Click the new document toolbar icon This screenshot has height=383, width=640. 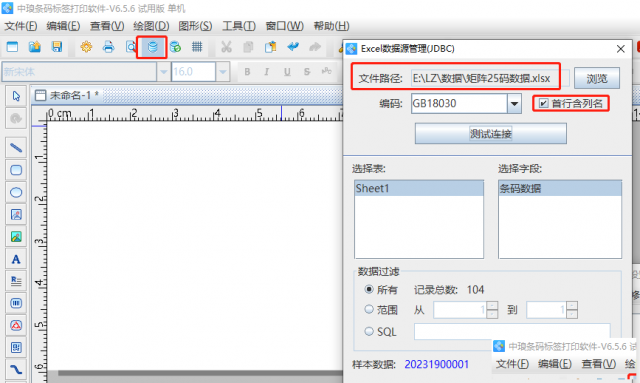point(13,47)
